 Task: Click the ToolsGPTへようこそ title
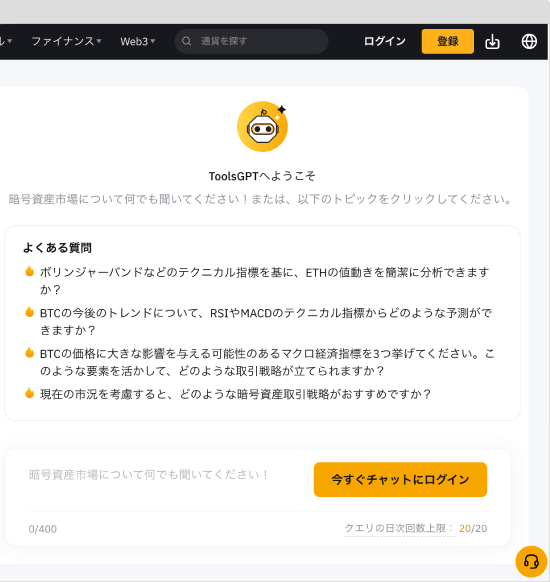[262, 176]
